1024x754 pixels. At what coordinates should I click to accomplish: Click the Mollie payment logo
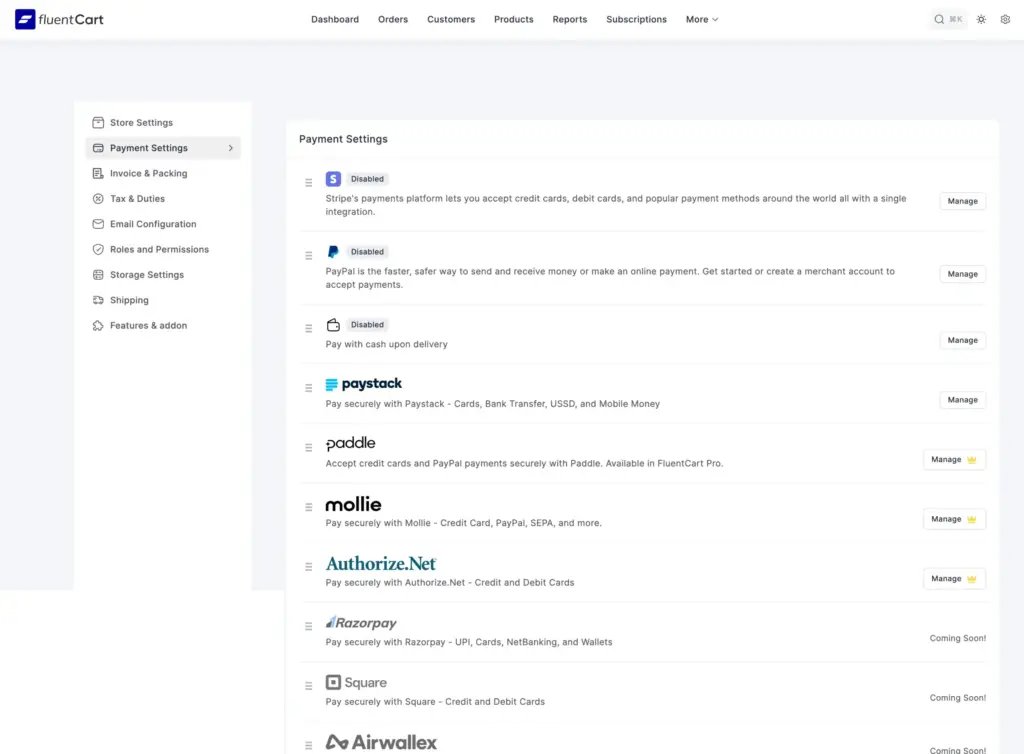pyautogui.click(x=353, y=504)
